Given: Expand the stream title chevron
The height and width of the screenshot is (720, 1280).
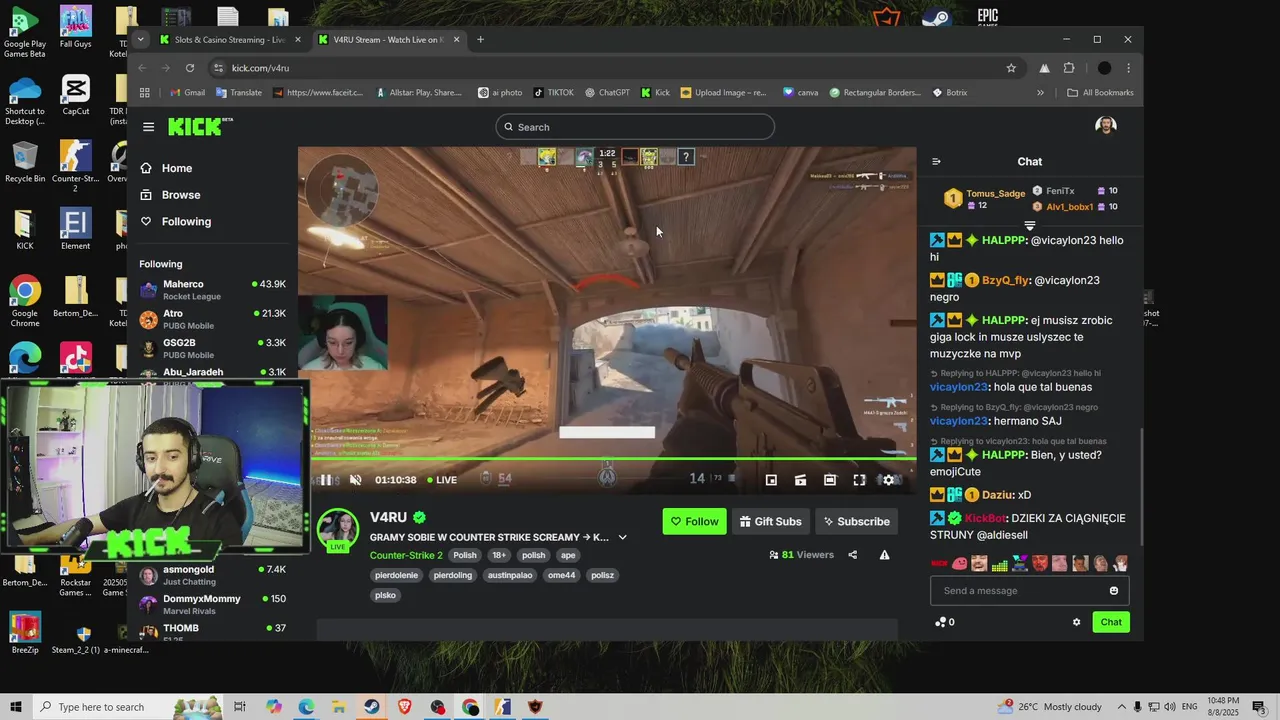Looking at the screenshot, I should point(622,537).
